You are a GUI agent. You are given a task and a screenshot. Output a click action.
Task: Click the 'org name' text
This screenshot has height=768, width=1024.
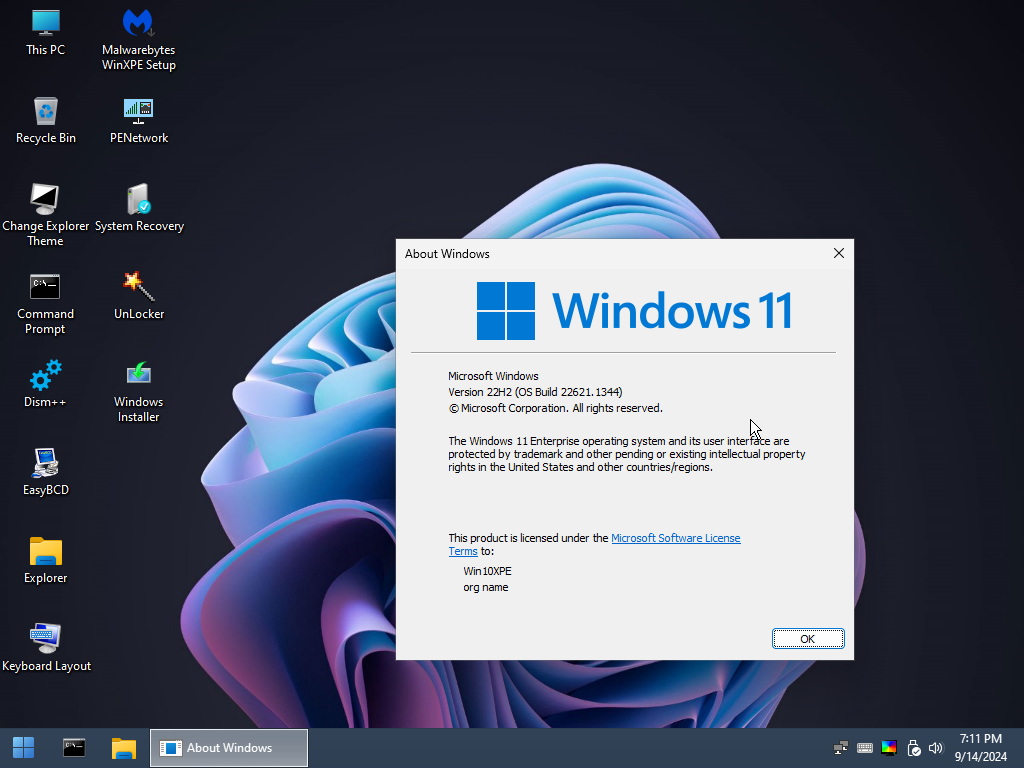click(485, 587)
